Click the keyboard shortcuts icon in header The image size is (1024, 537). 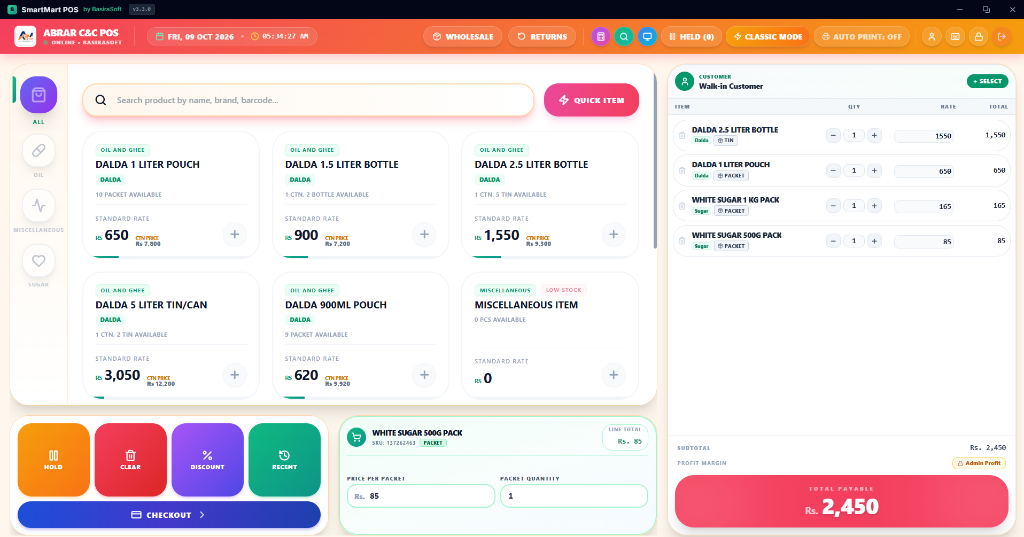pyautogui.click(x=955, y=37)
